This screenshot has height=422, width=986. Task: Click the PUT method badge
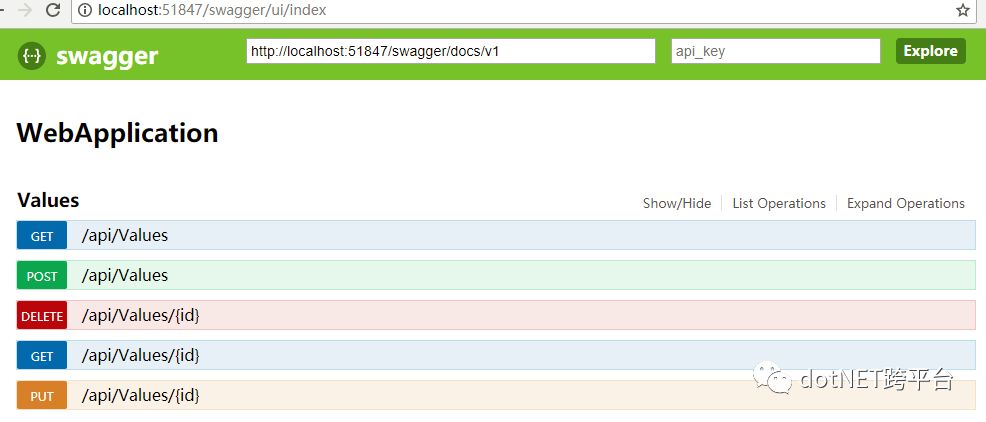pyautogui.click(x=42, y=396)
